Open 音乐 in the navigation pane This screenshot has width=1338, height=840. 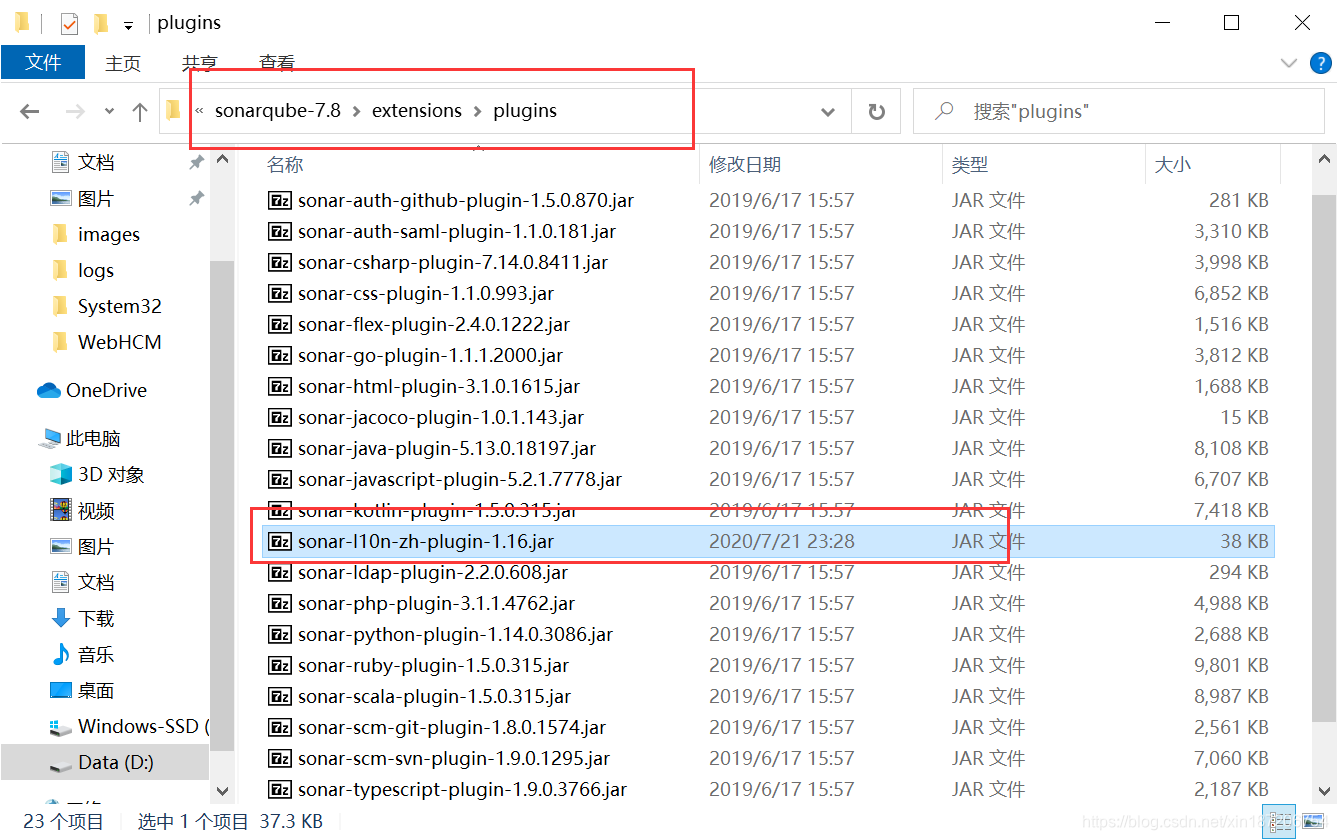click(x=96, y=654)
